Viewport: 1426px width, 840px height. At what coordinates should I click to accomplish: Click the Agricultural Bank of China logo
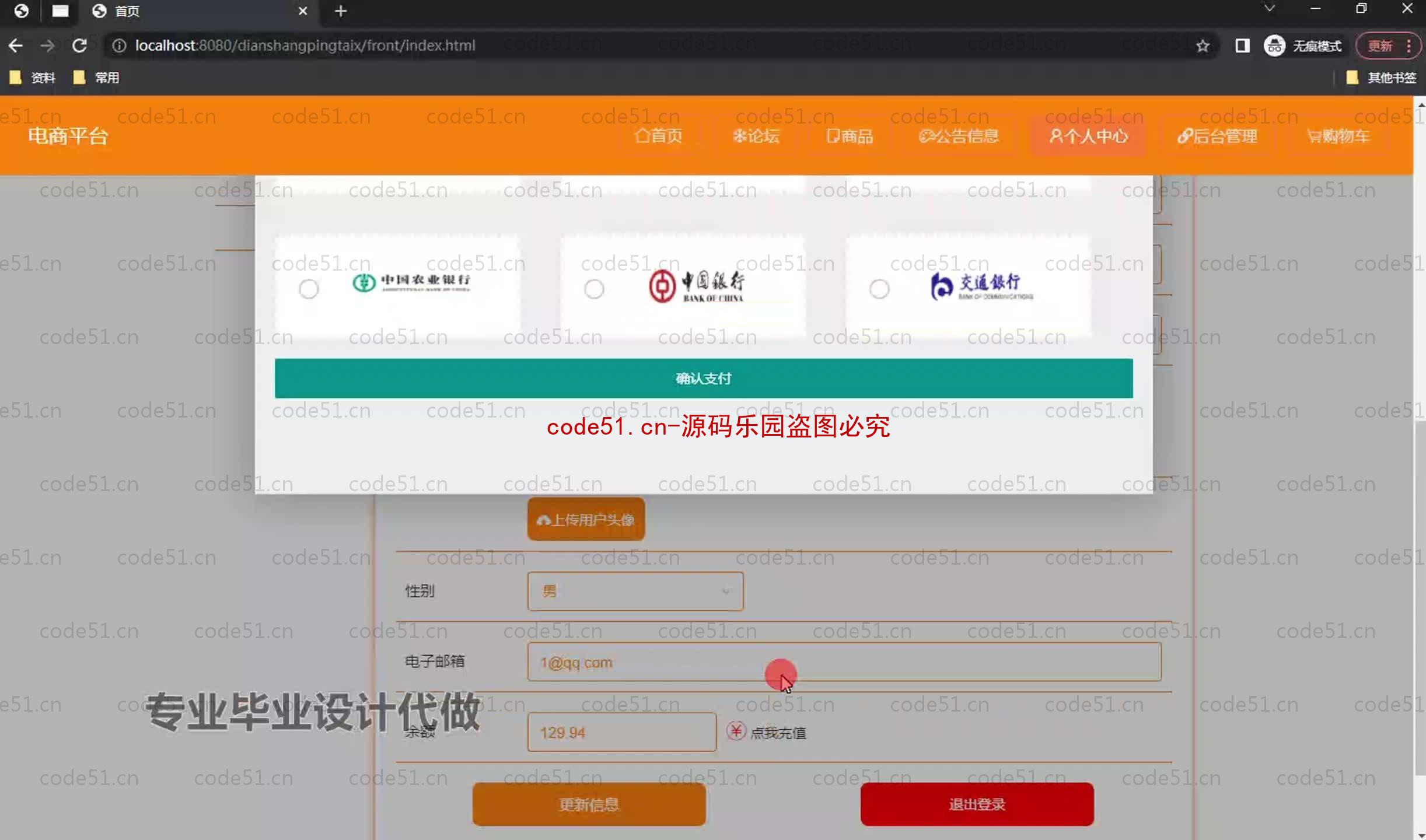(x=411, y=283)
